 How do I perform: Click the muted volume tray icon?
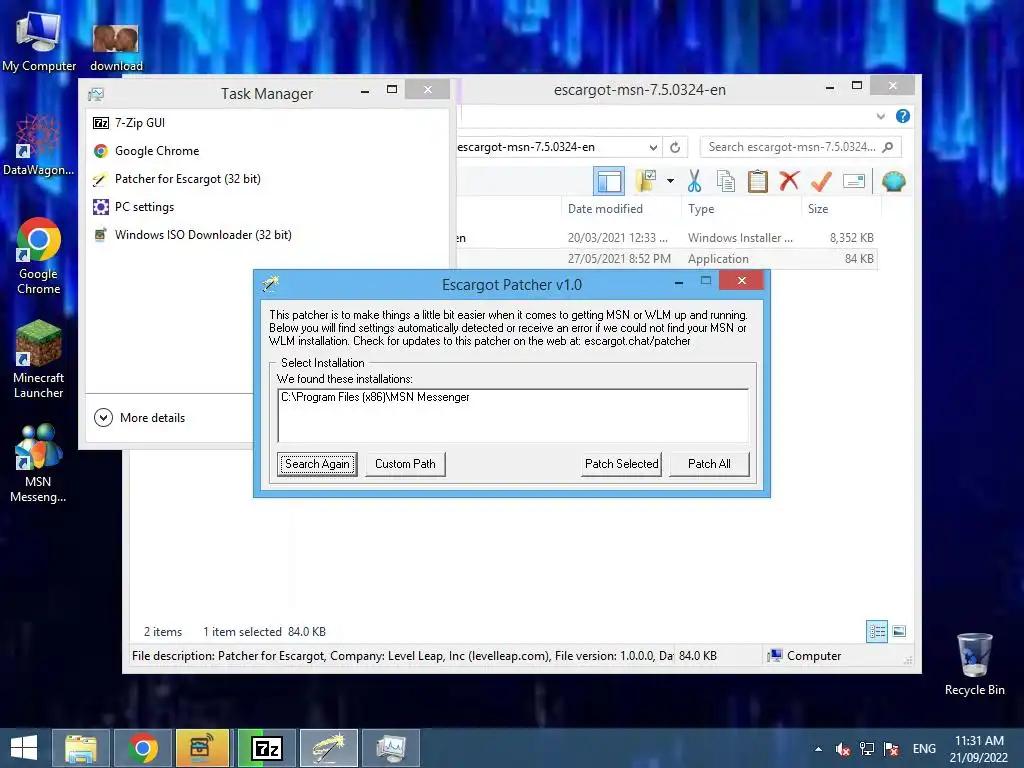842,749
